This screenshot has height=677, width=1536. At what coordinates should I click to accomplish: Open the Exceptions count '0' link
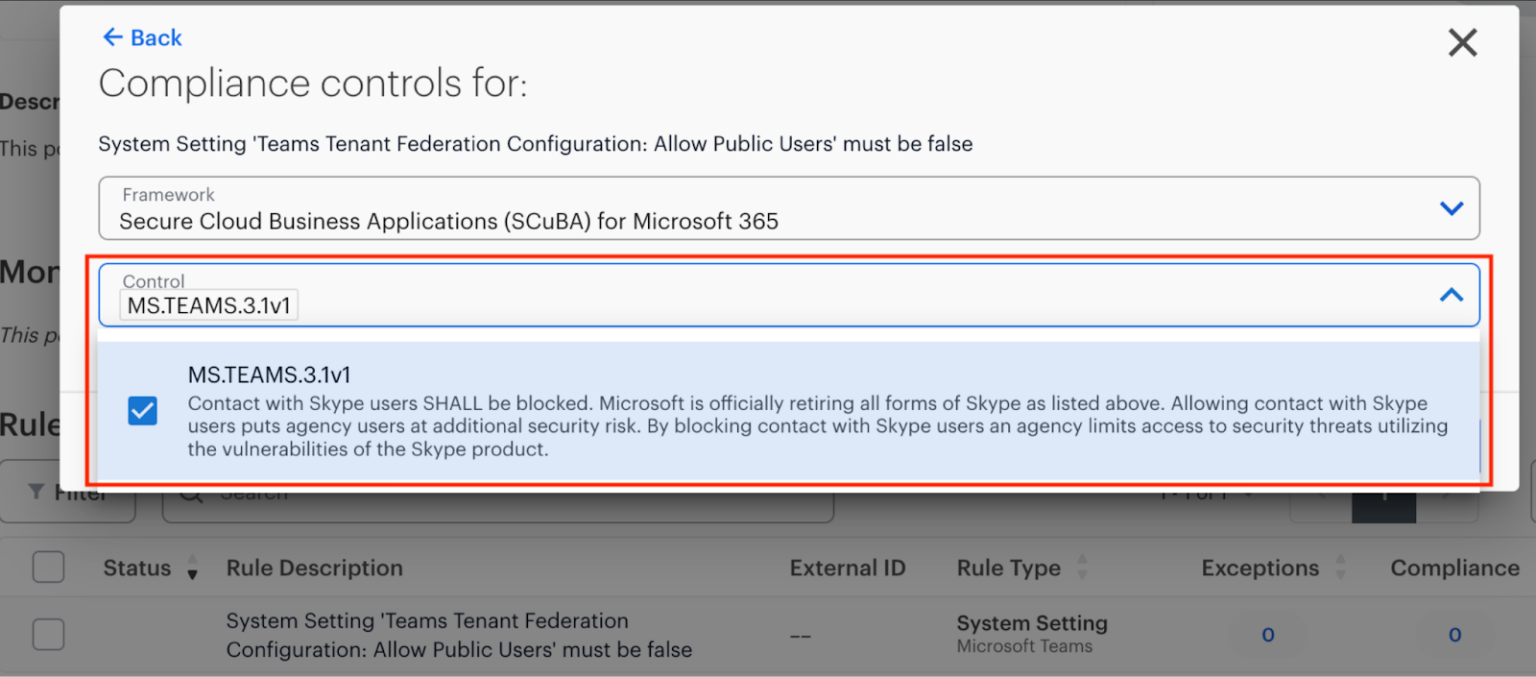tap(1267, 634)
